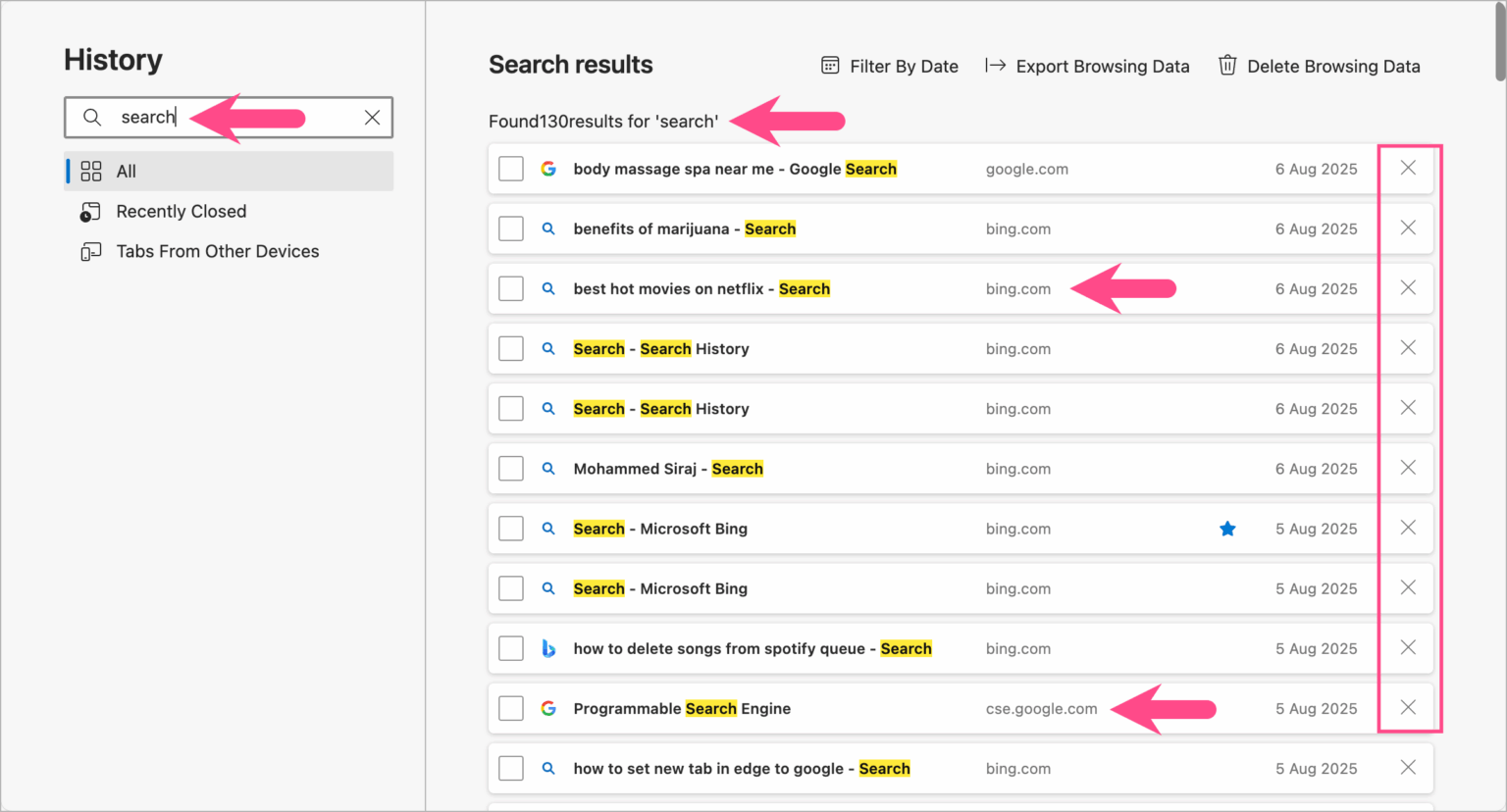Click the magnifier icon inside the History search box
This screenshot has width=1507, height=812.
coord(92,117)
